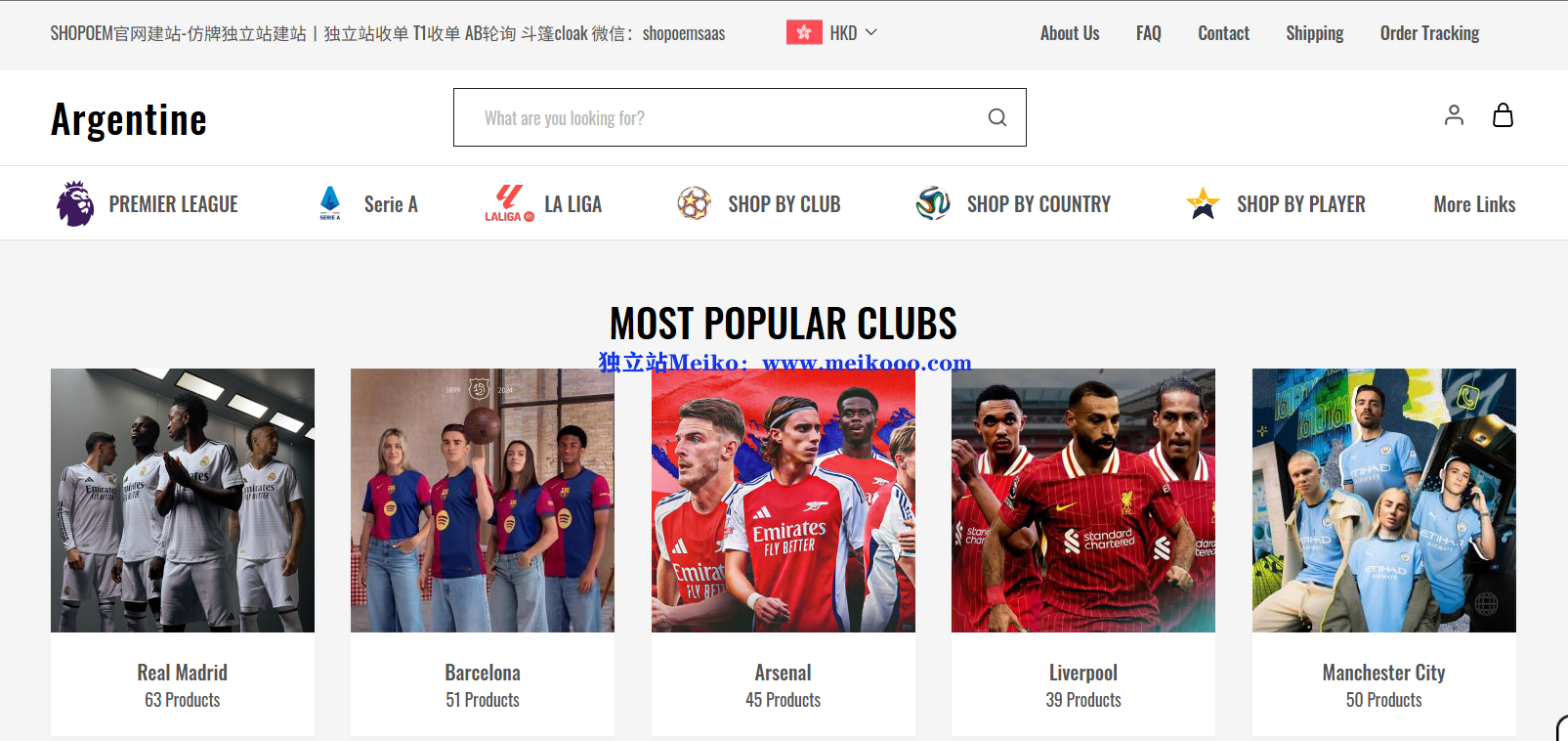
Task: Click the Argentine site logo
Action: click(x=129, y=120)
